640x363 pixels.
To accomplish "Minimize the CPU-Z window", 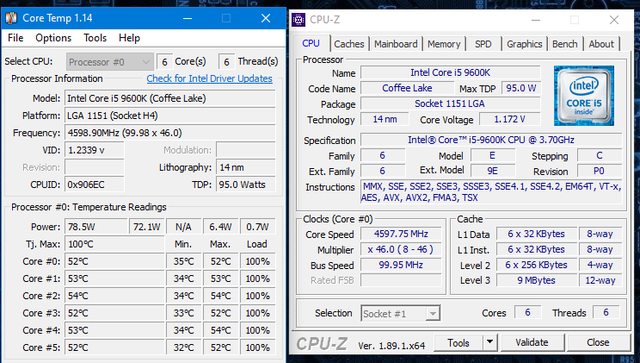I will coord(536,20).
